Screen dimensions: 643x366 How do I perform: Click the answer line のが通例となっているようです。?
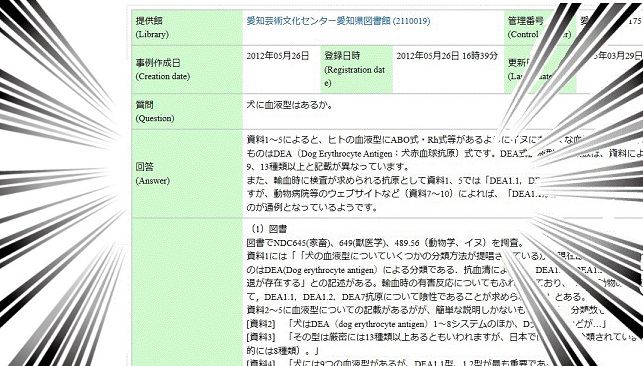[x=312, y=207]
